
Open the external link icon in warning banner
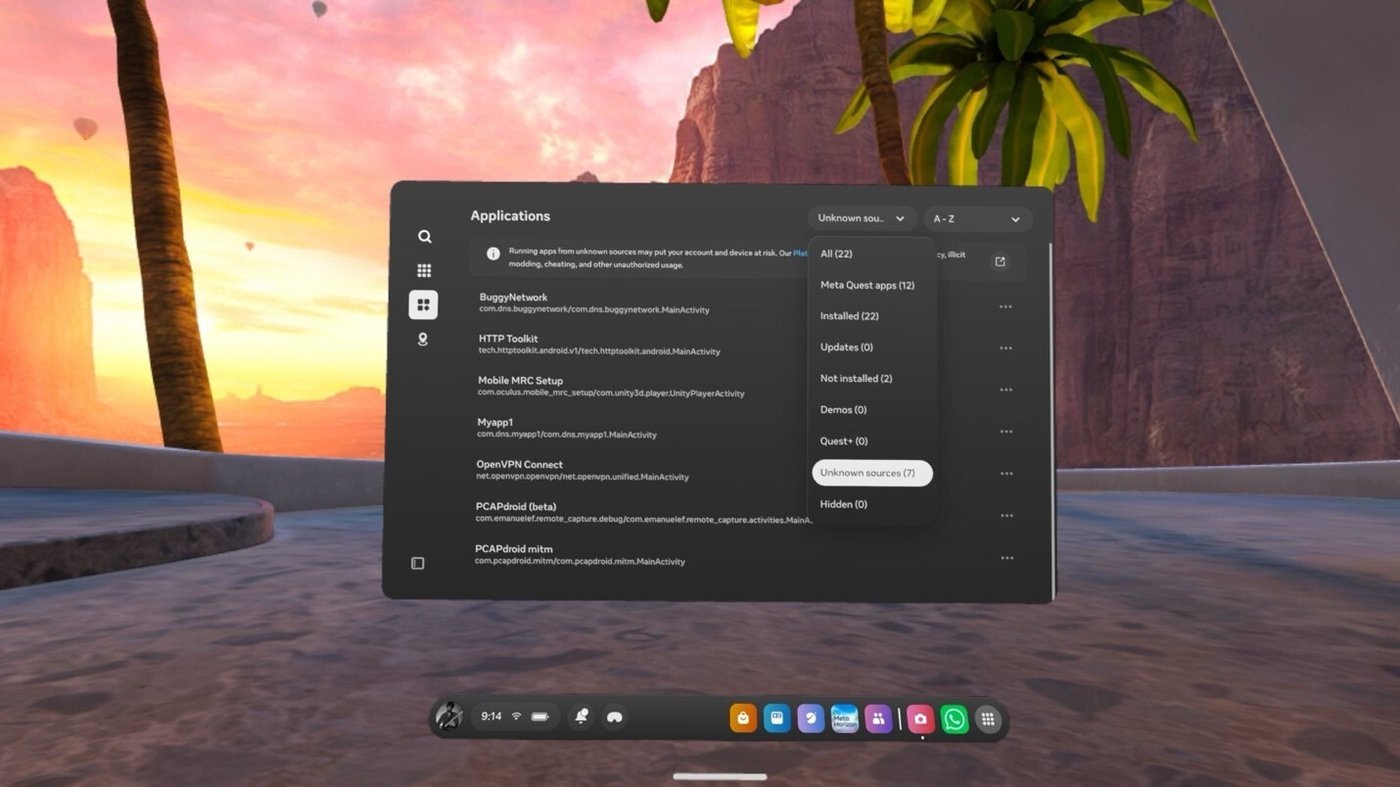(x=999, y=262)
